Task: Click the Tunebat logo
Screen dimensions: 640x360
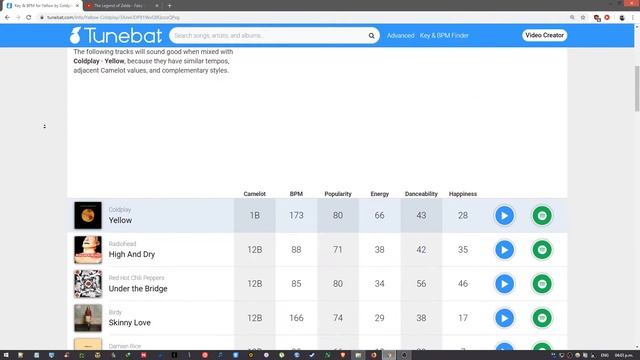Action: pyautogui.click(x=116, y=36)
